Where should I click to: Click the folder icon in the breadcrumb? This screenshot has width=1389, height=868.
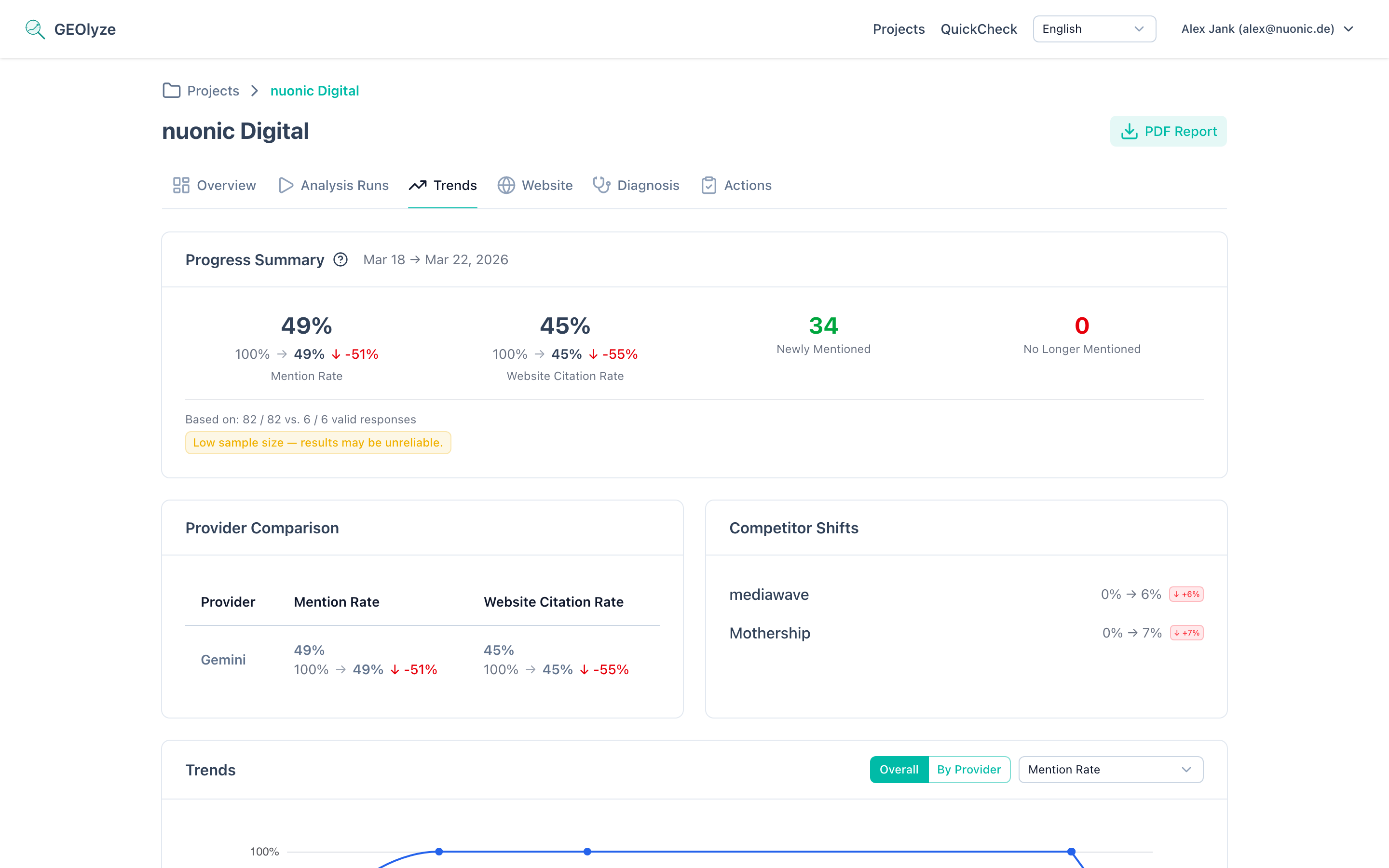(171, 90)
